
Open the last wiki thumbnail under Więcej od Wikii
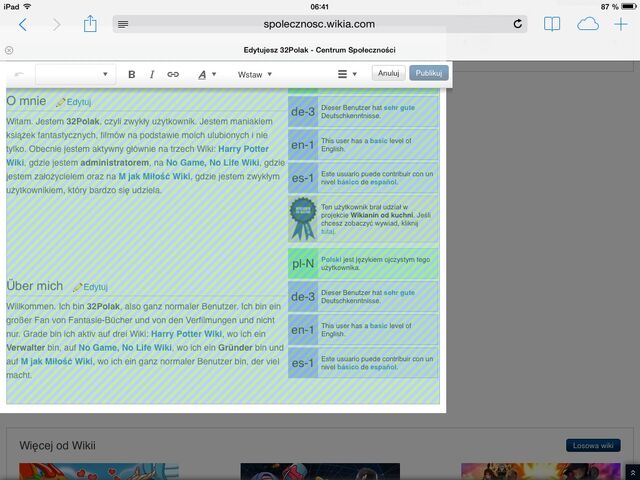[541, 471]
